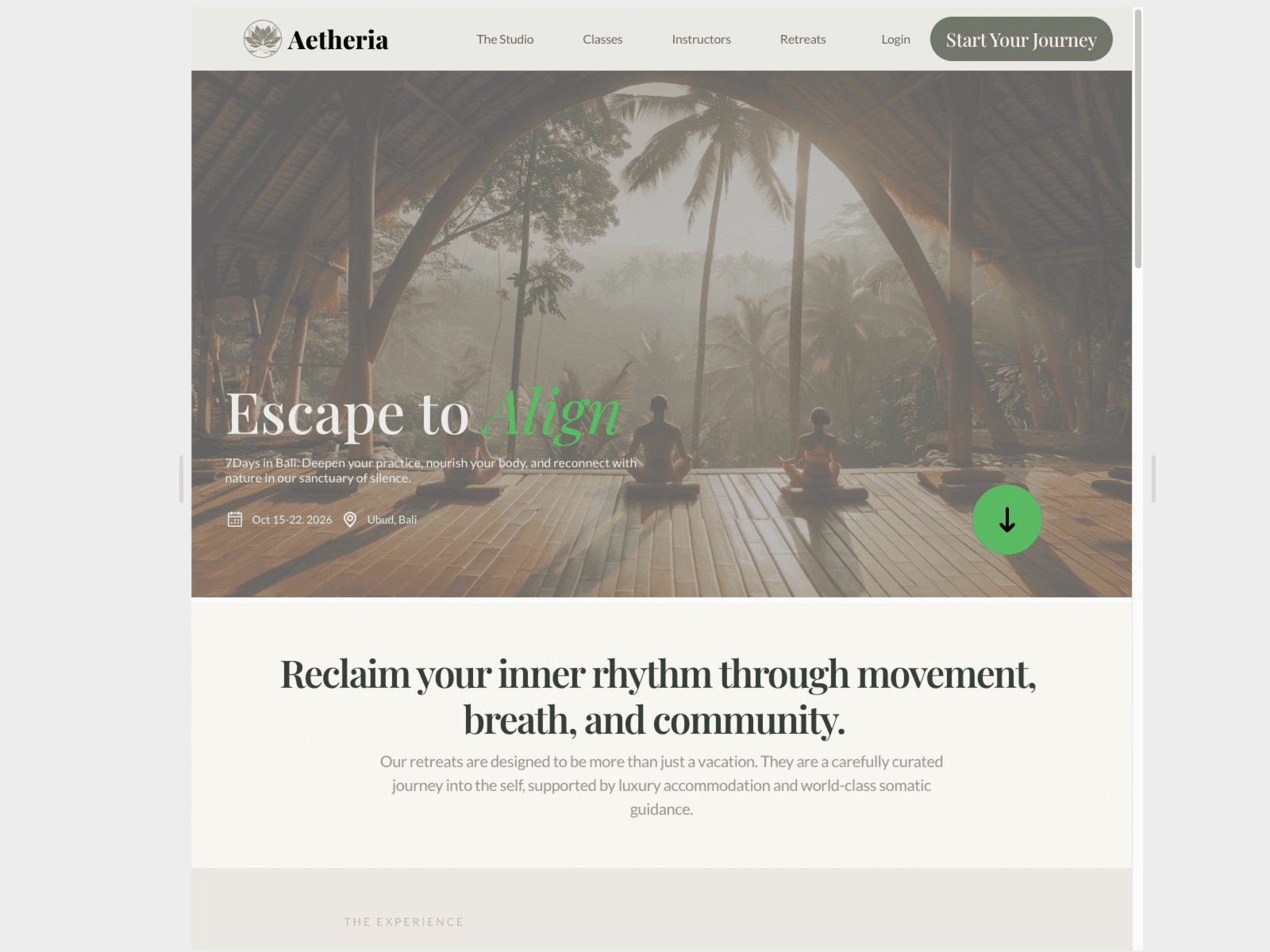This screenshot has width=1270, height=952.
Task: Click the Aetheria brand name text
Action: pyautogui.click(x=338, y=40)
